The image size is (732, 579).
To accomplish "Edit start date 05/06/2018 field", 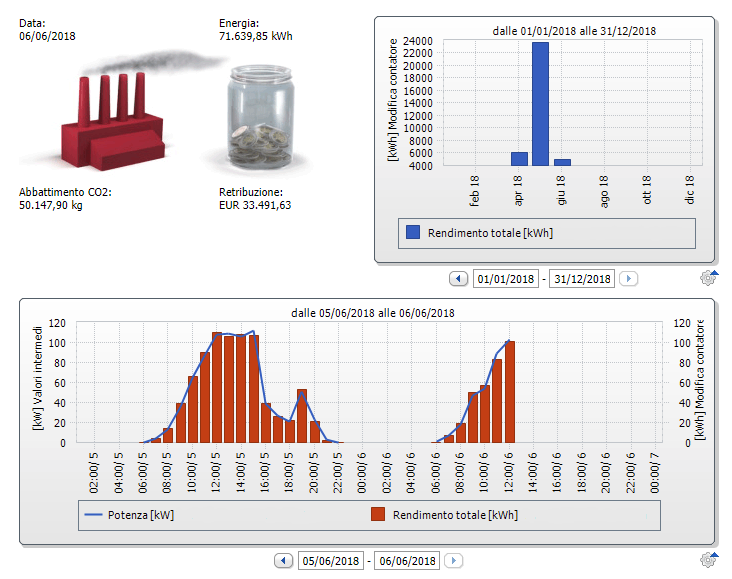I will (331, 560).
